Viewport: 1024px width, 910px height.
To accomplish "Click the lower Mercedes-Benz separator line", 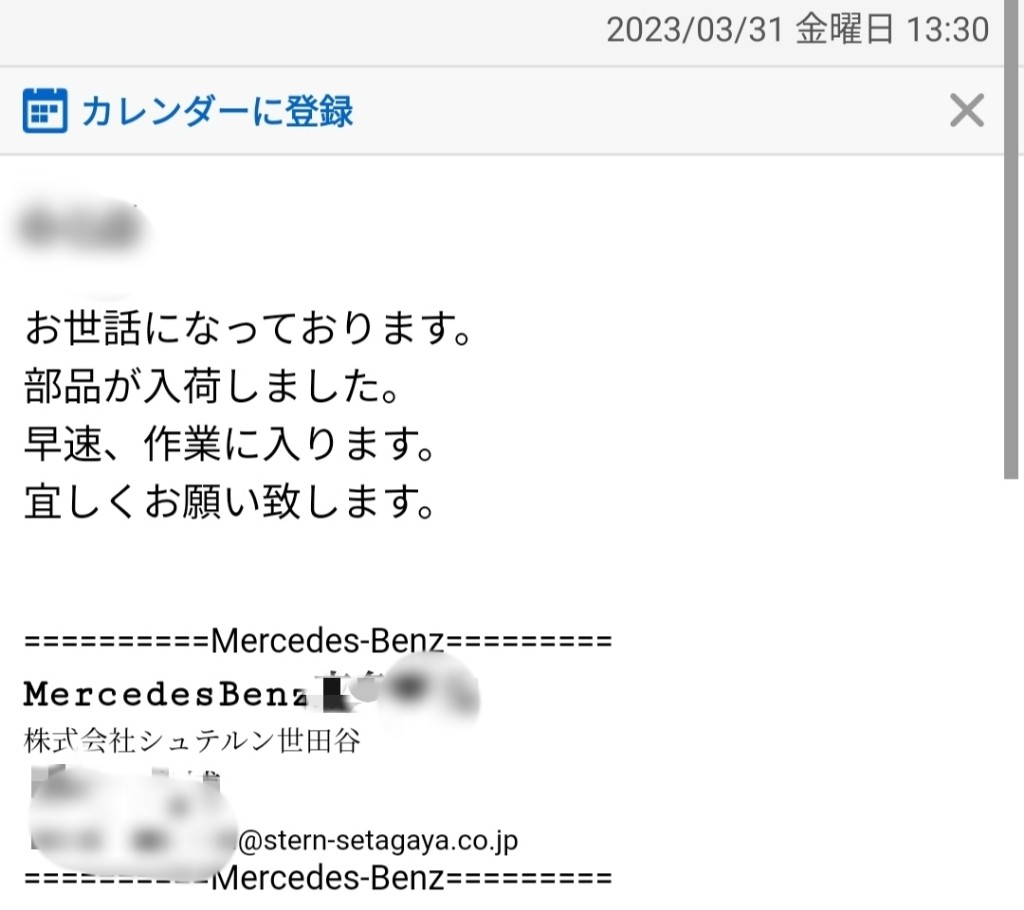I will (x=318, y=878).
